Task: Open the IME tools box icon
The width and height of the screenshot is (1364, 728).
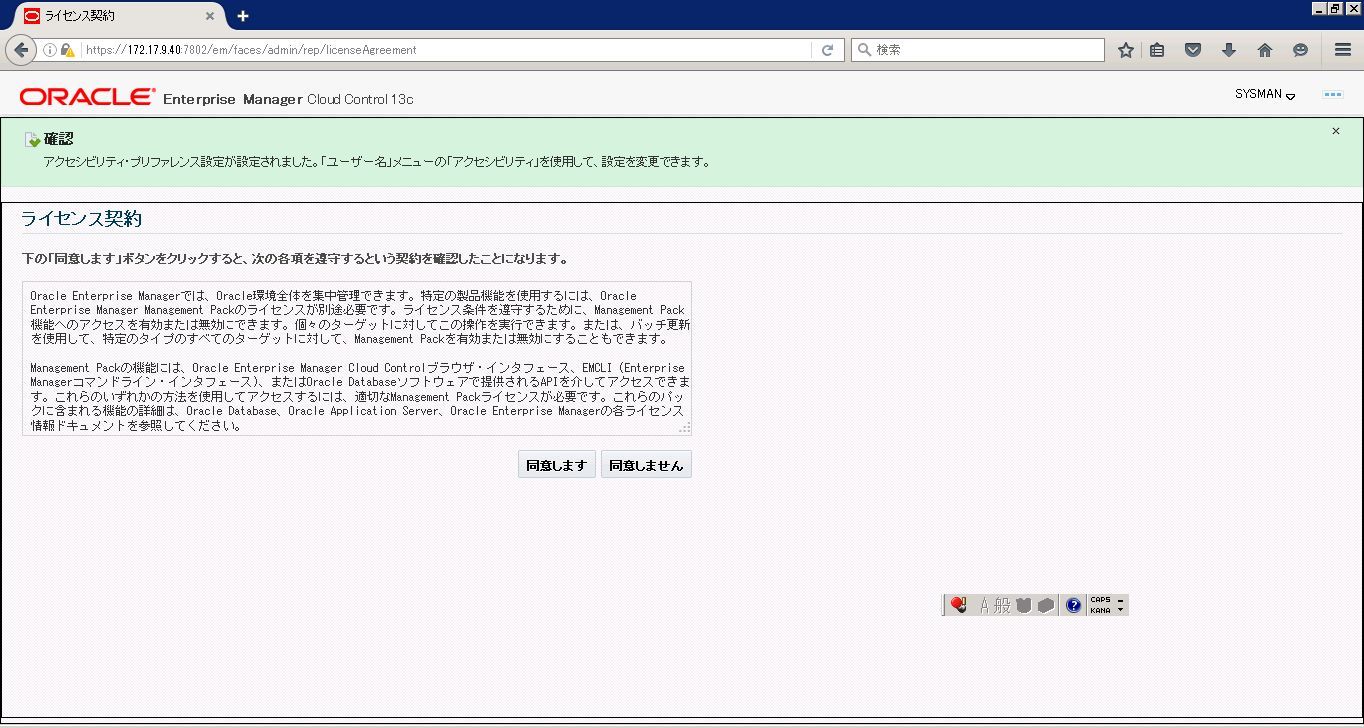Action: pos(1045,605)
